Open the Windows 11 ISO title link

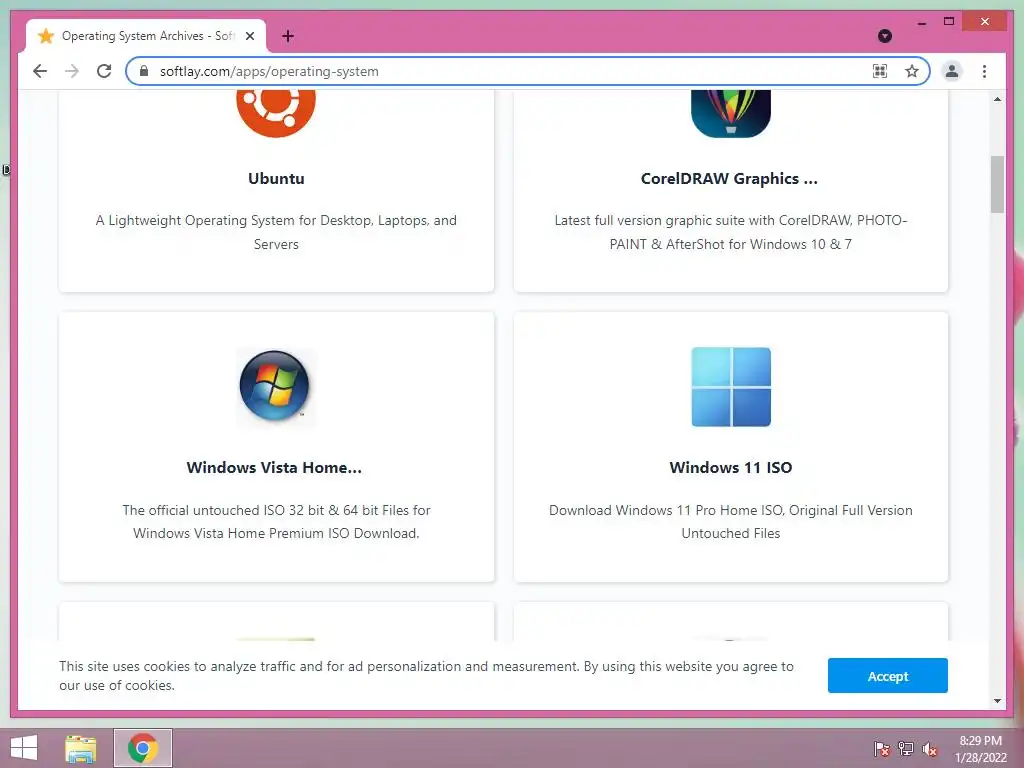pyautogui.click(x=731, y=468)
